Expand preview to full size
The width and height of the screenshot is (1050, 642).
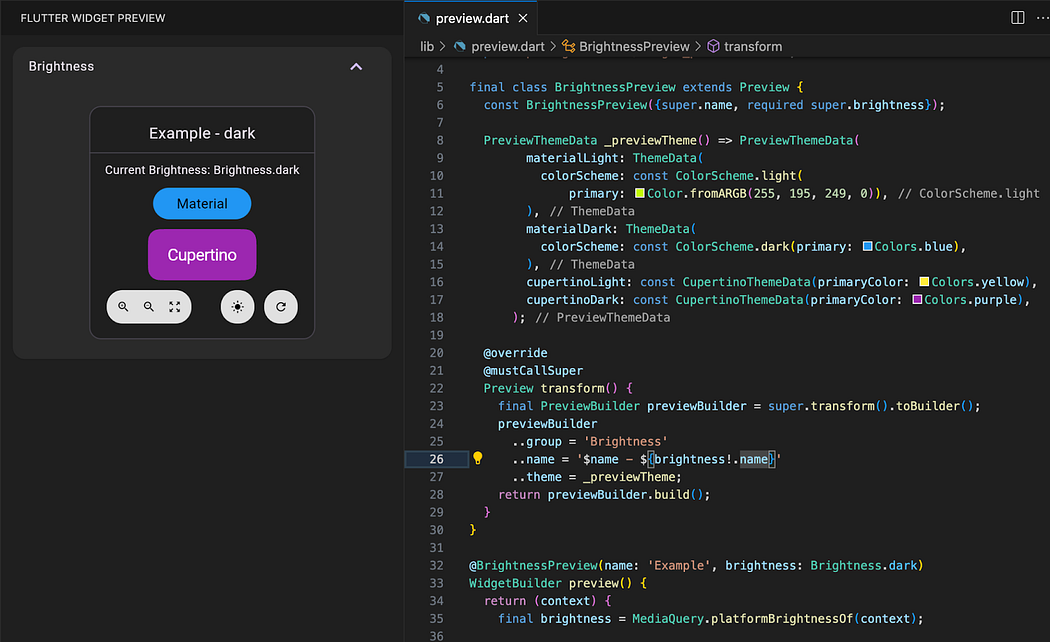pyautogui.click(x=175, y=307)
